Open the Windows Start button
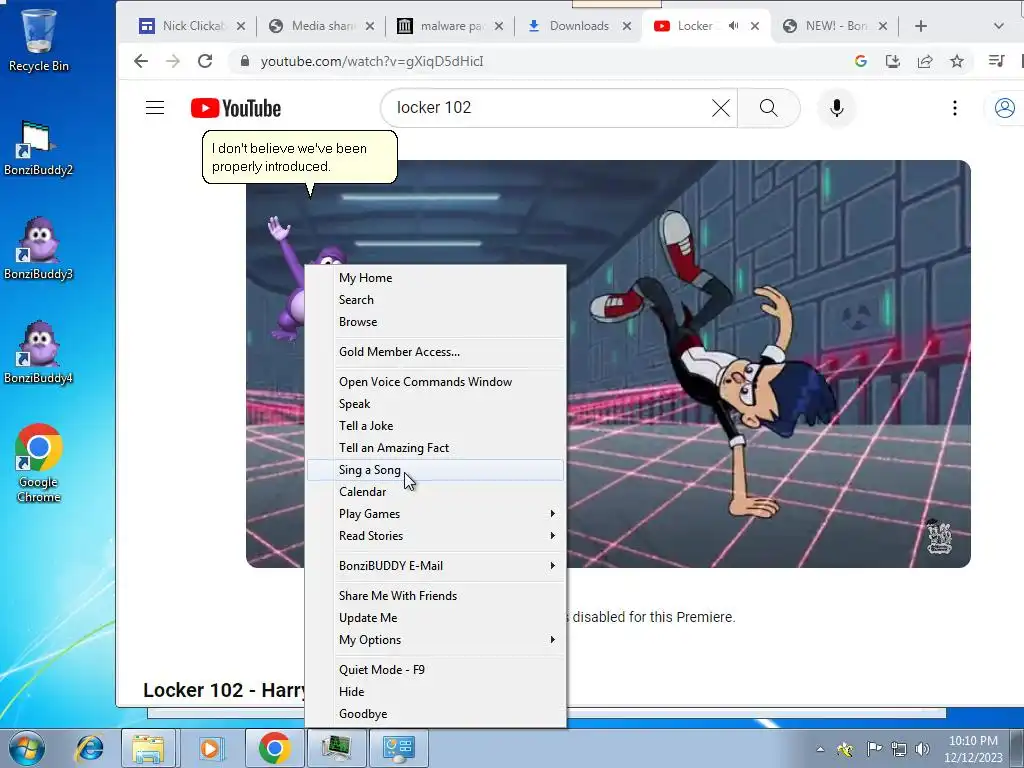The height and width of the screenshot is (768, 1024). (27, 748)
